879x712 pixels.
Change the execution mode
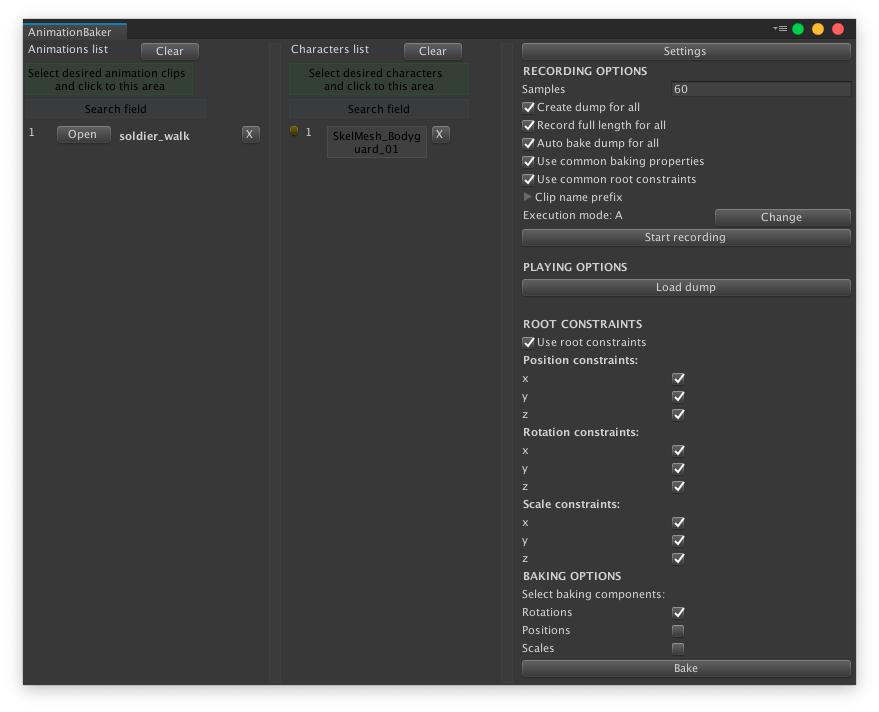pyautogui.click(x=783, y=217)
